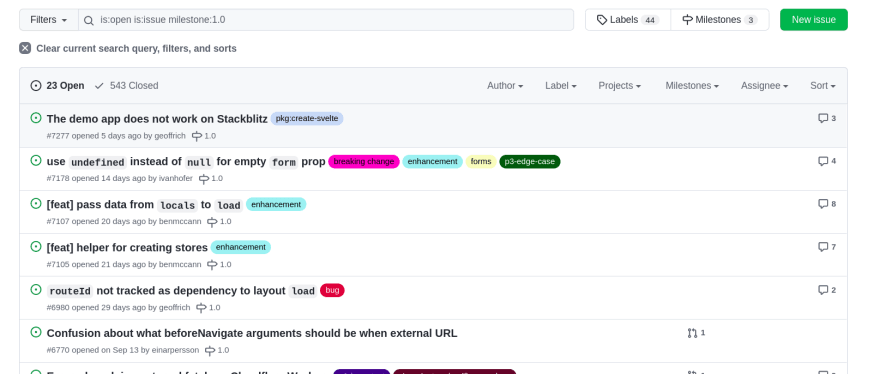Open author einarpersson's issues

click(x=175, y=350)
